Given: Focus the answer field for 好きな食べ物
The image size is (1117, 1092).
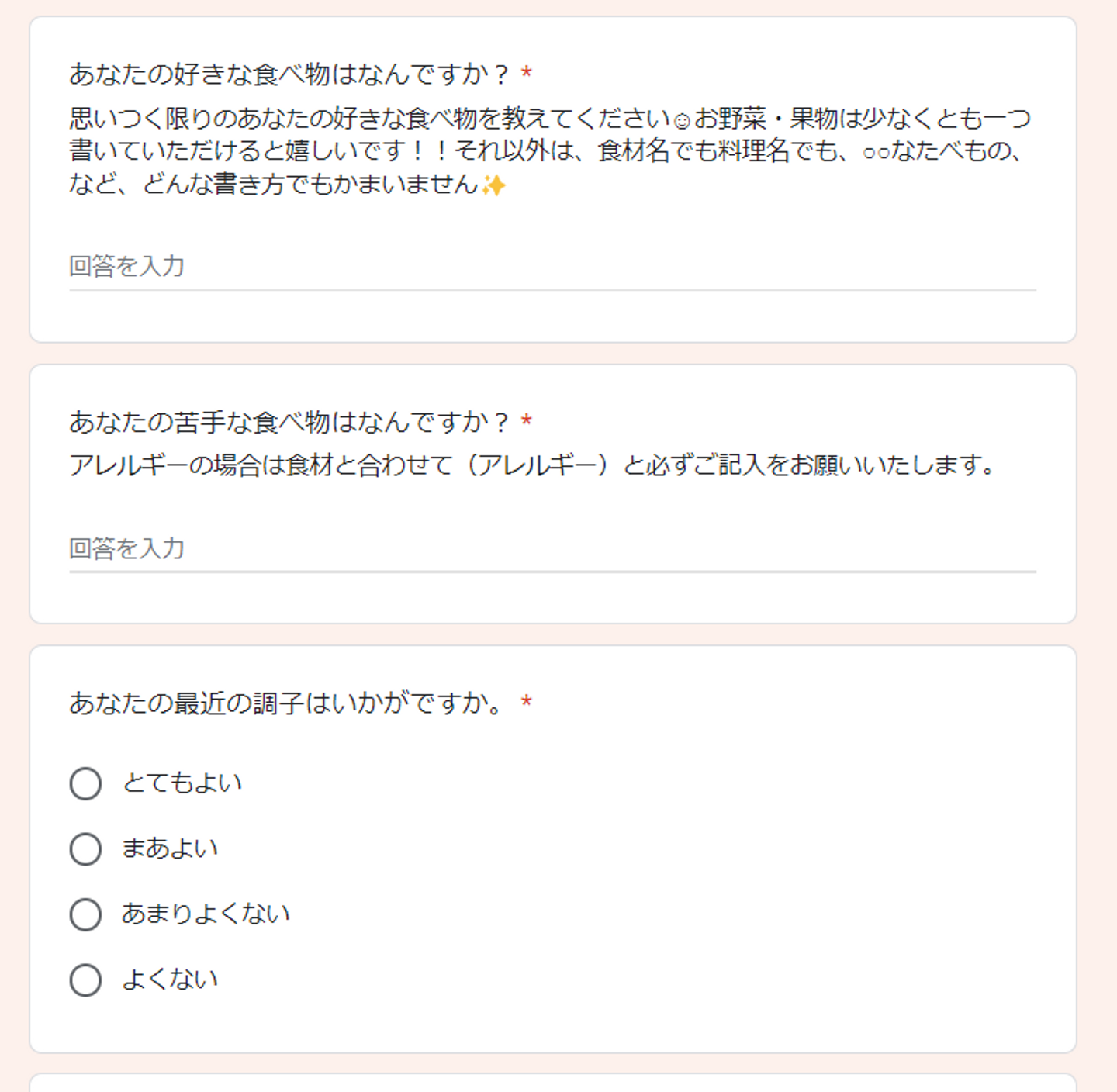Looking at the screenshot, I should point(552,267).
